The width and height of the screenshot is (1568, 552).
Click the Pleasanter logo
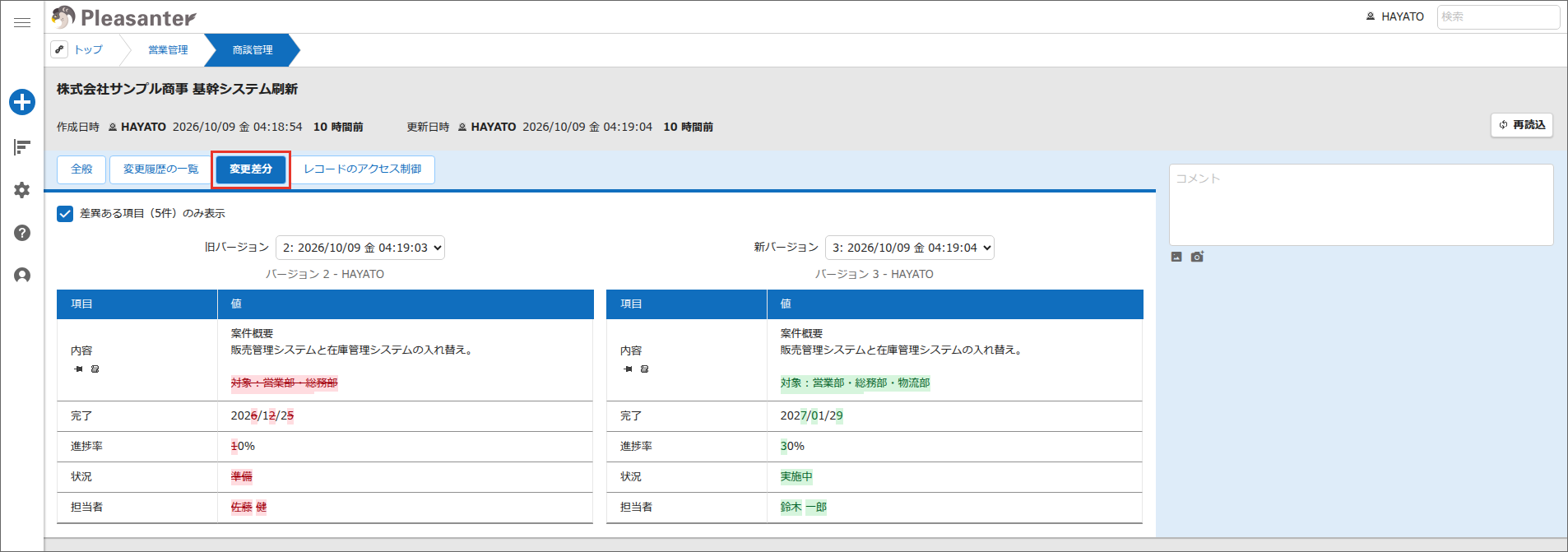tap(123, 17)
